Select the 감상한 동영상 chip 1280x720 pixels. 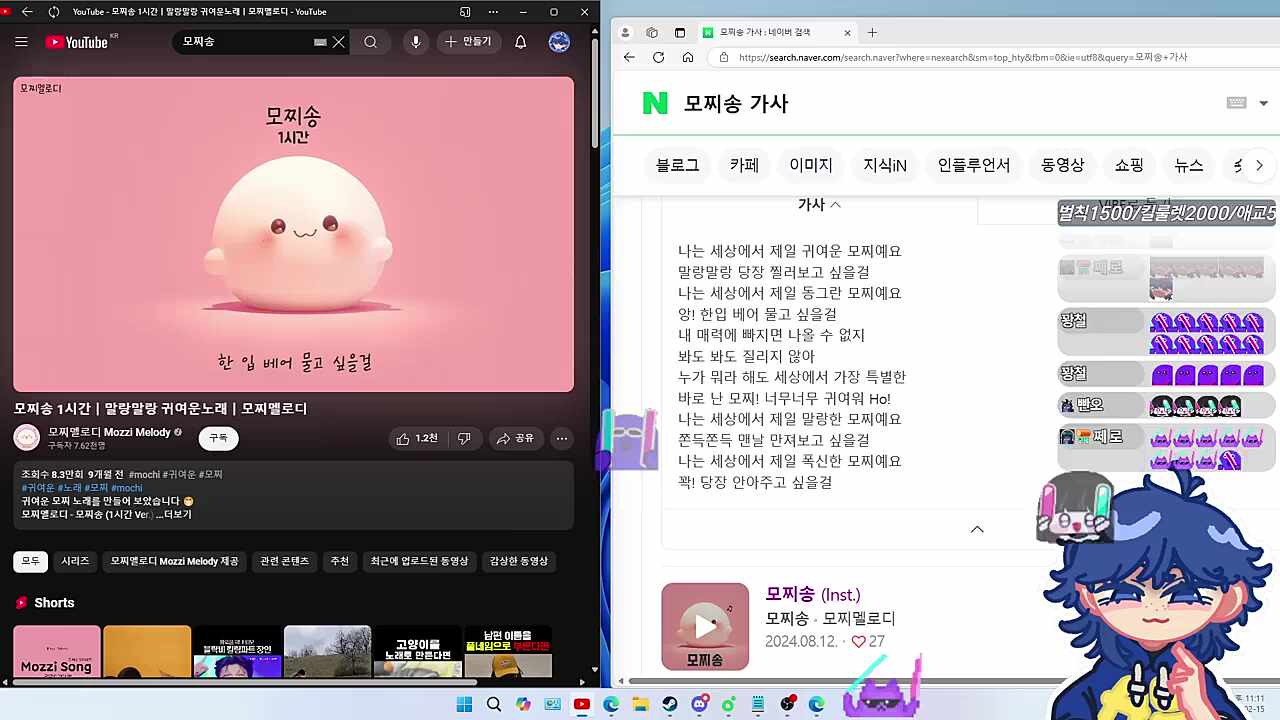518,561
